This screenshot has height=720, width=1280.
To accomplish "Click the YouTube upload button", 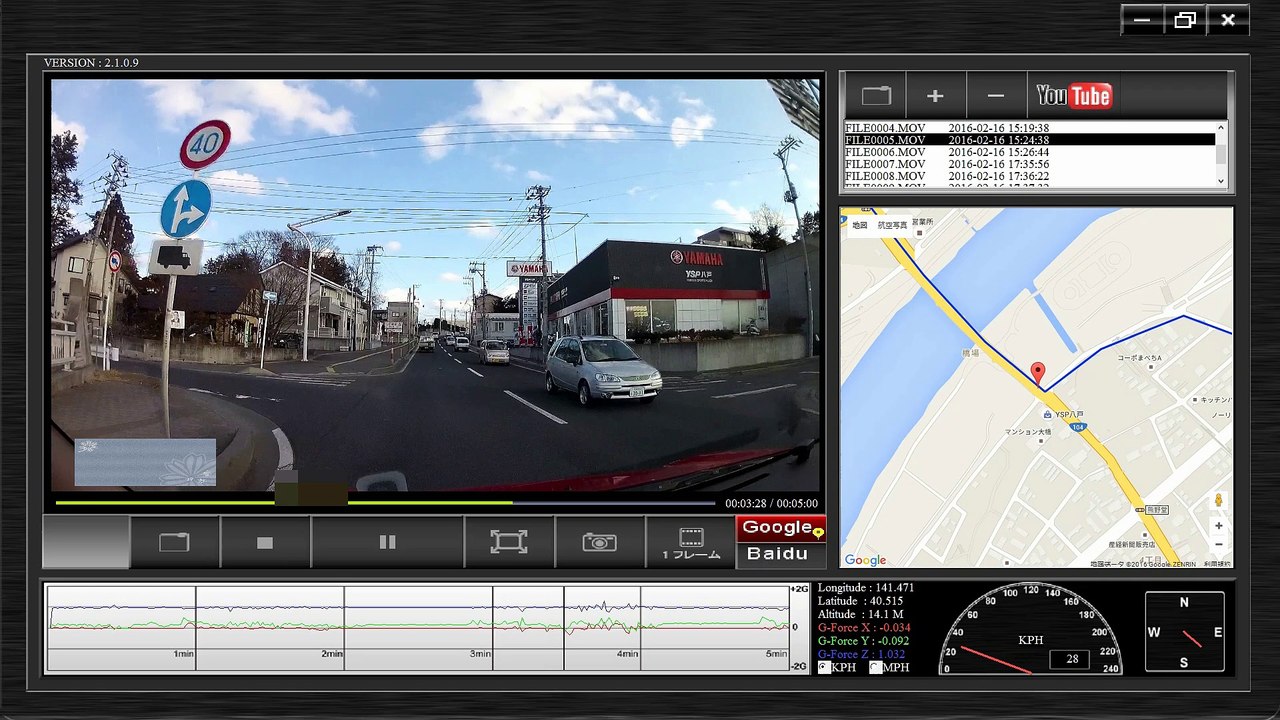I will click(1073, 96).
